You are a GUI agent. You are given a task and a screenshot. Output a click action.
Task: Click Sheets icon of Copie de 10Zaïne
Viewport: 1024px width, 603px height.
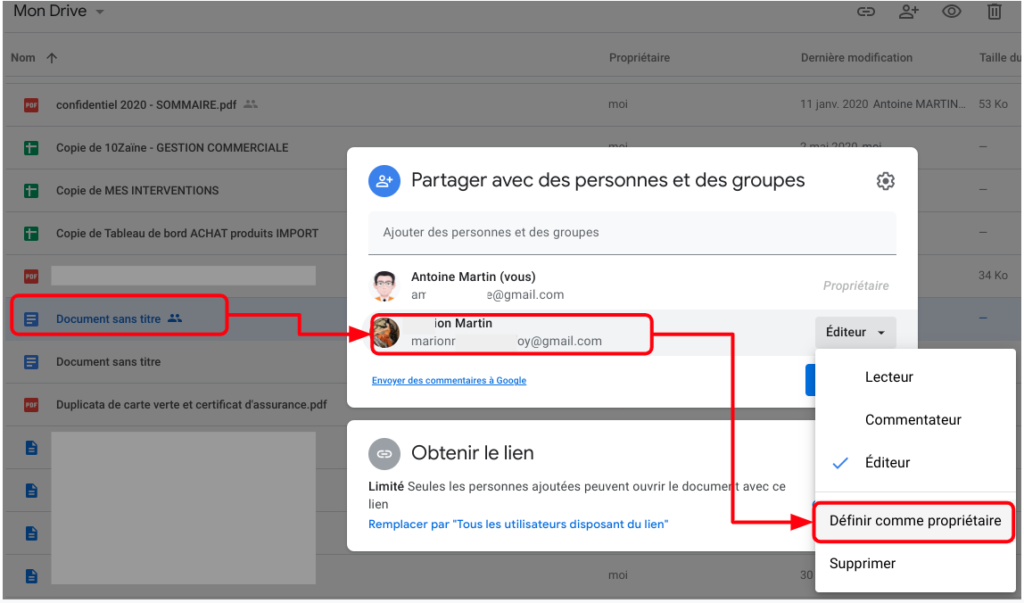pos(31,148)
